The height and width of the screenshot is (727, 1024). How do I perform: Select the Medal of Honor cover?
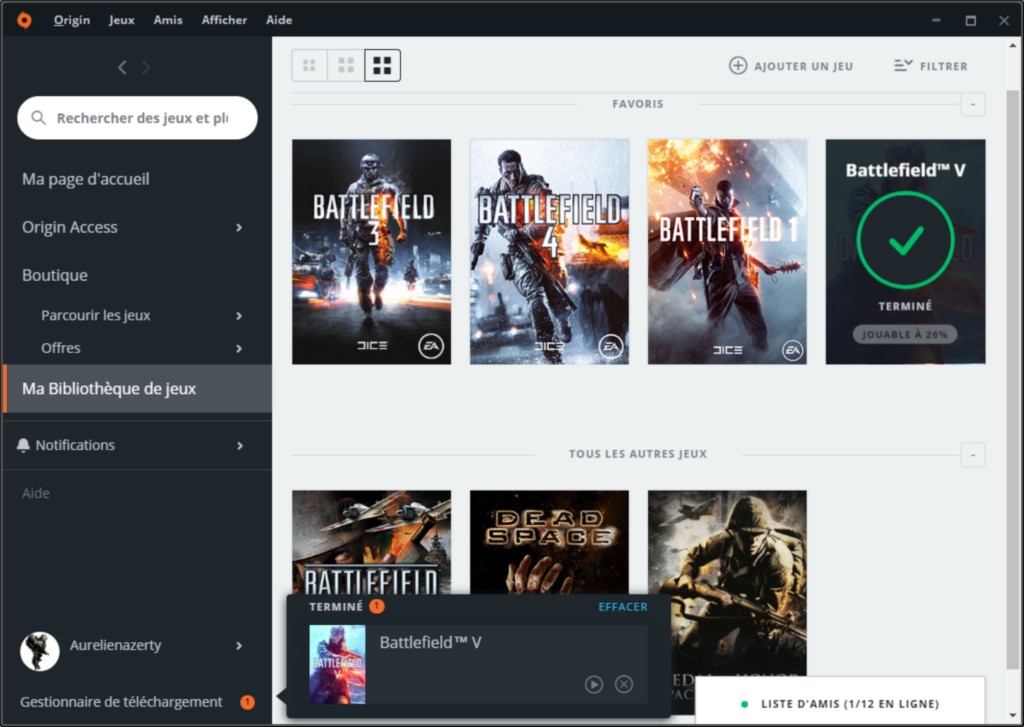(x=727, y=581)
